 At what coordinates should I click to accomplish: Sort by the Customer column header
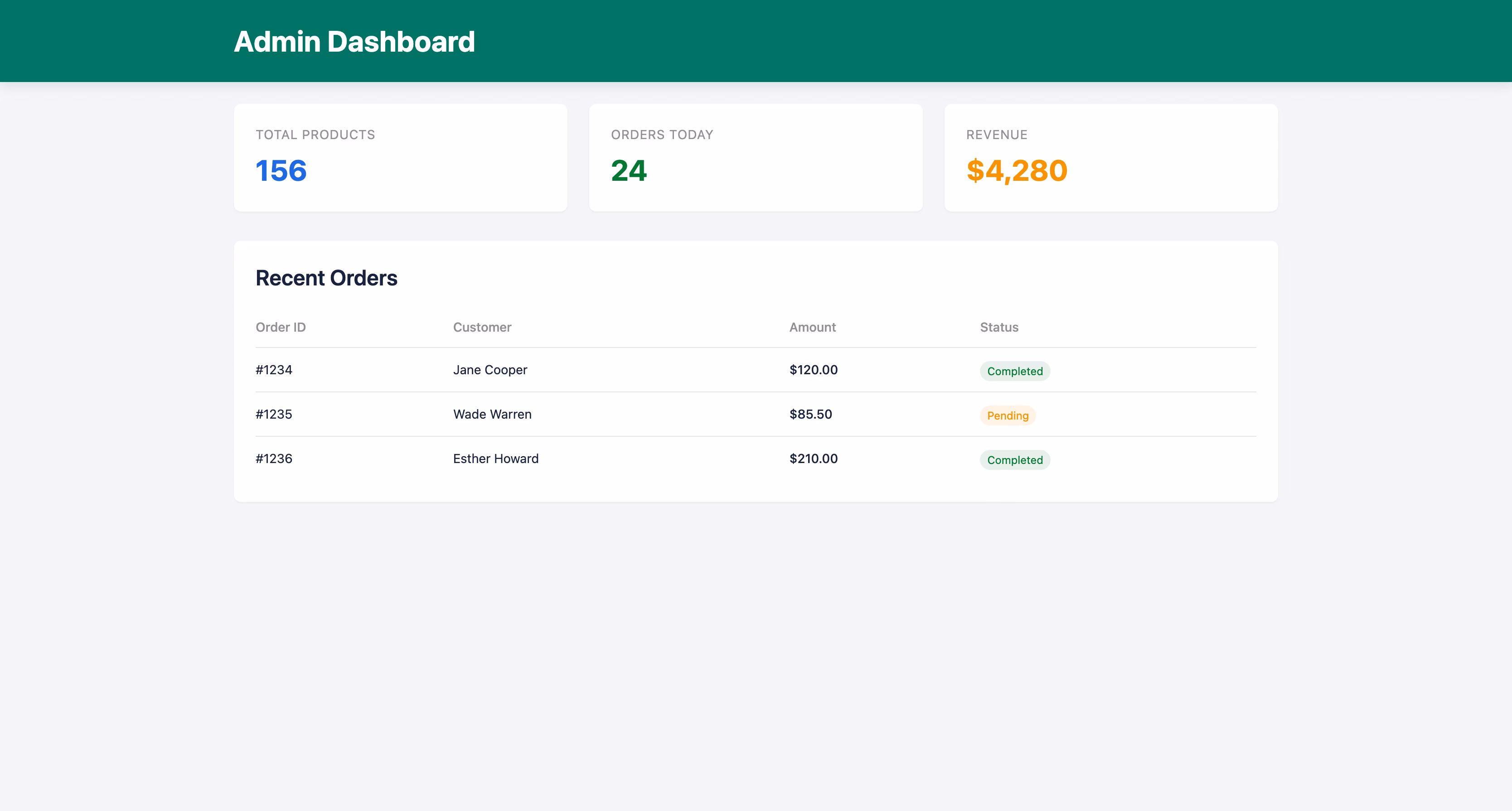(482, 327)
